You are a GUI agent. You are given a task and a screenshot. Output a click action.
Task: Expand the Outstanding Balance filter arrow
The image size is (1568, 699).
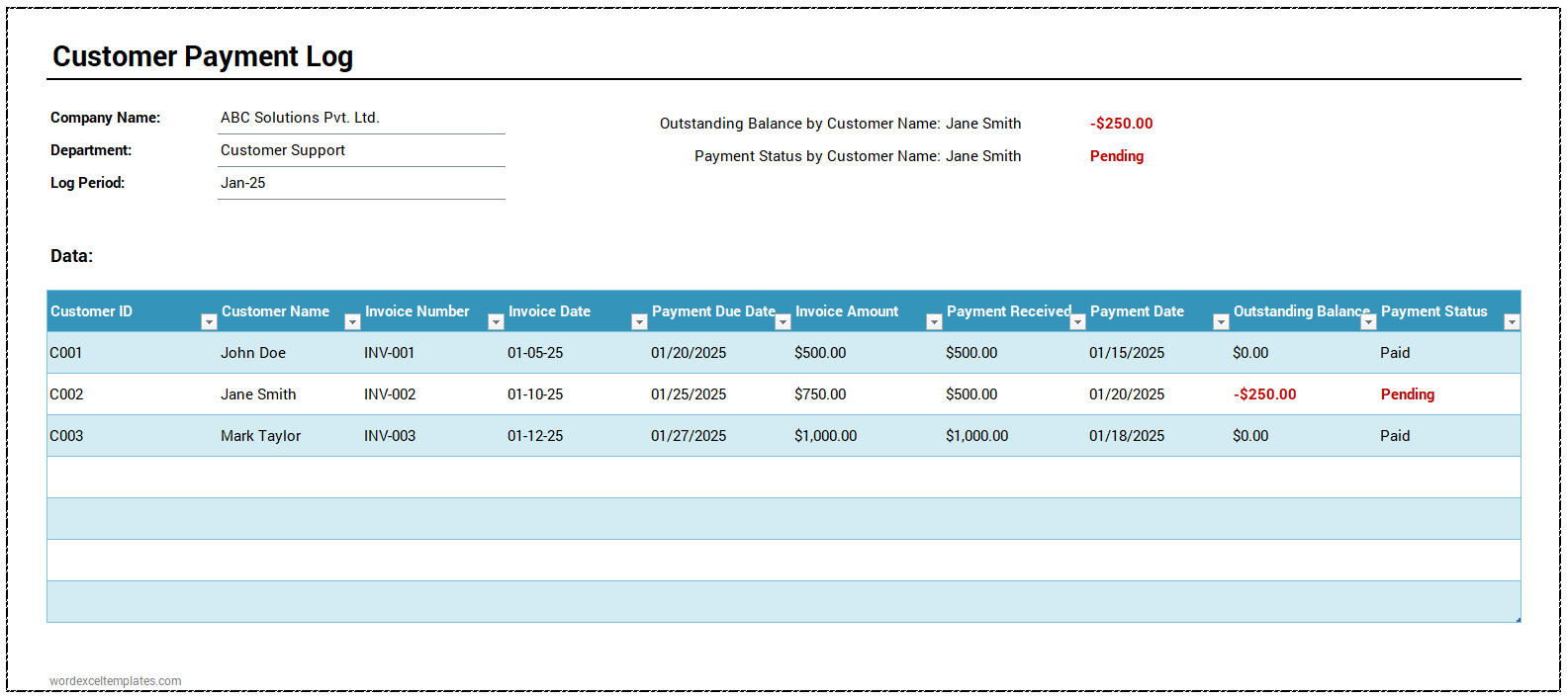coord(1368,322)
